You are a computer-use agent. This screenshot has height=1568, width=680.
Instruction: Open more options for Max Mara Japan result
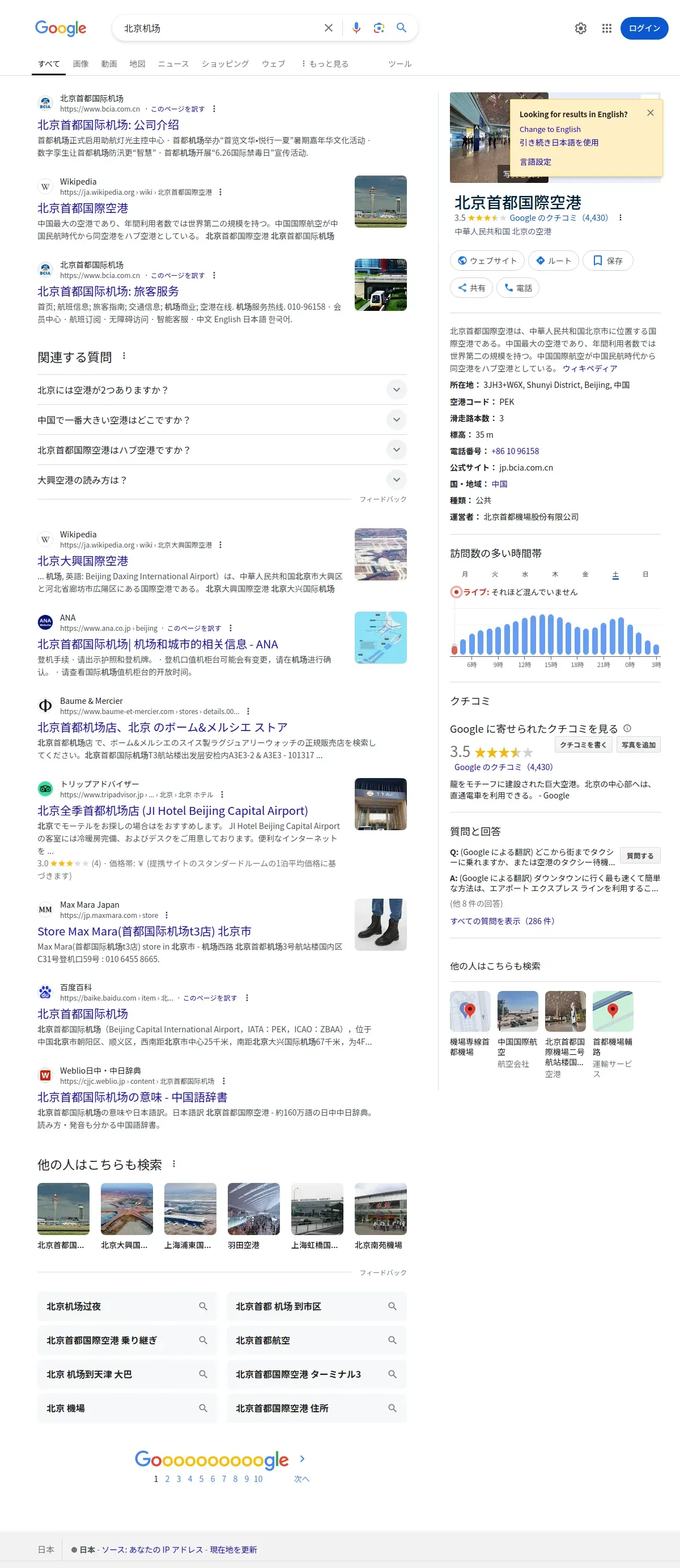tap(167, 916)
